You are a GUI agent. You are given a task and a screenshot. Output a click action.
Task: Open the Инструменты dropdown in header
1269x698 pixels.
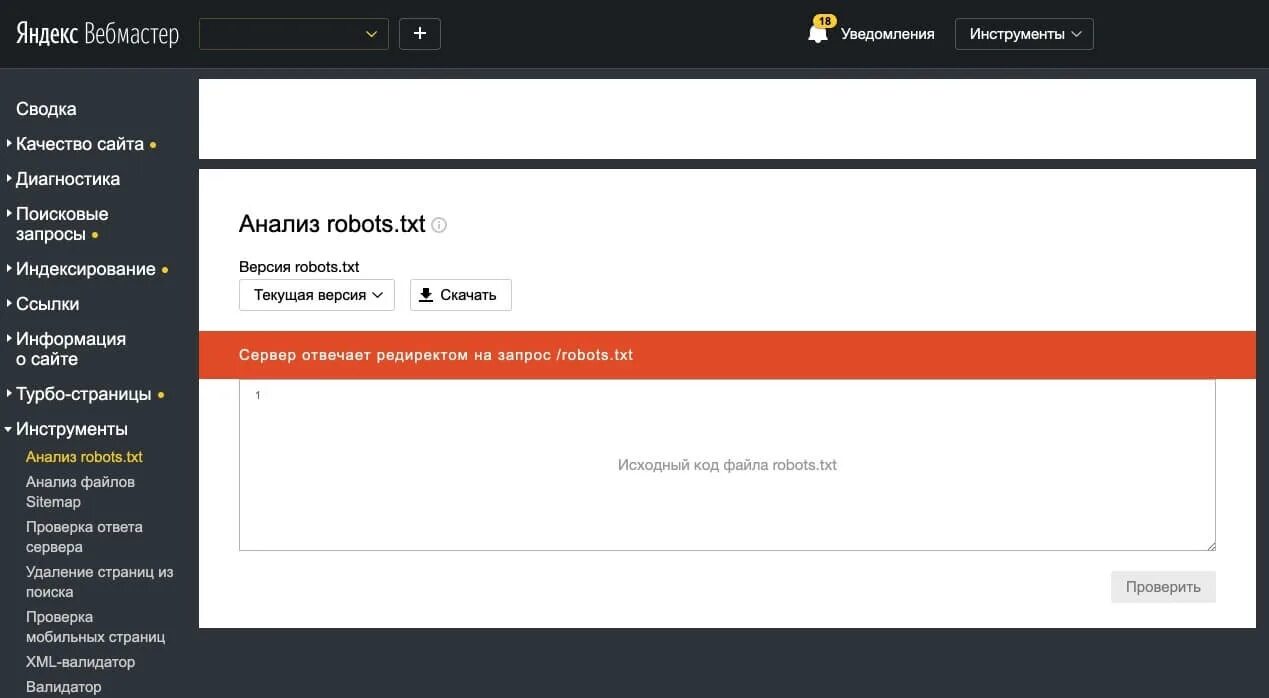1024,34
